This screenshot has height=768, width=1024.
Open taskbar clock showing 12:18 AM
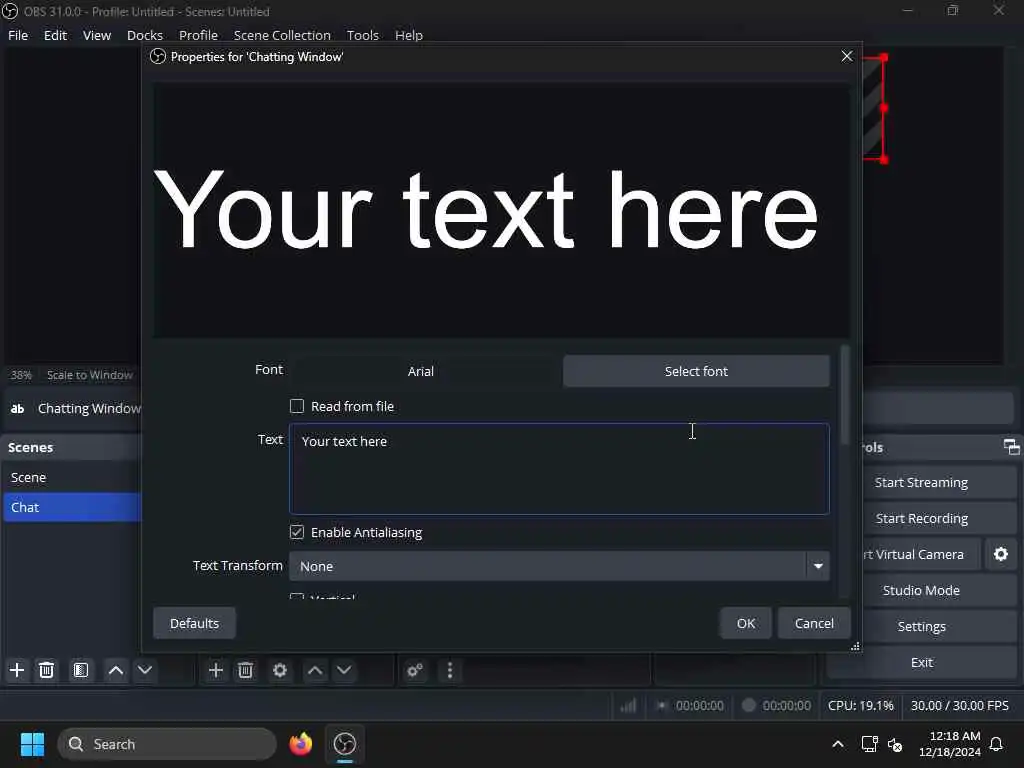(949, 744)
